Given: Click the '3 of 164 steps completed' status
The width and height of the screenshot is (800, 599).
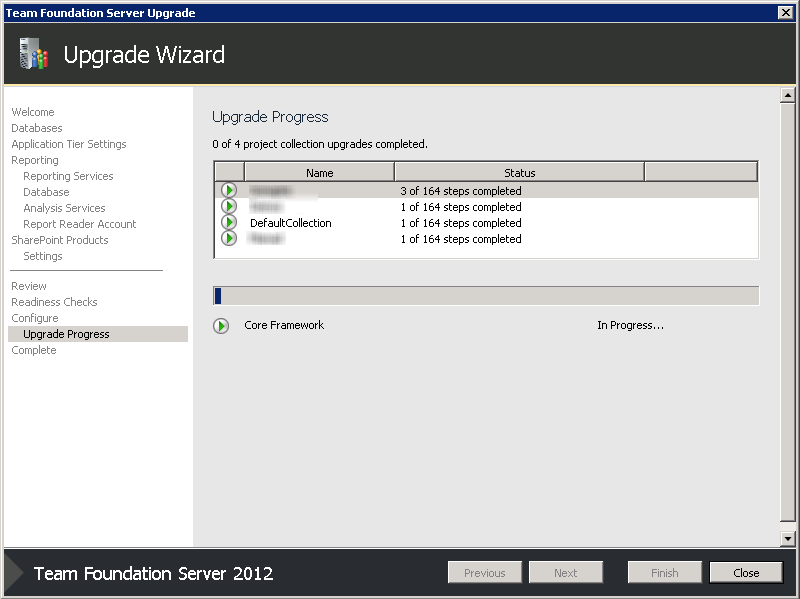Looking at the screenshot, I should point(461,191).
